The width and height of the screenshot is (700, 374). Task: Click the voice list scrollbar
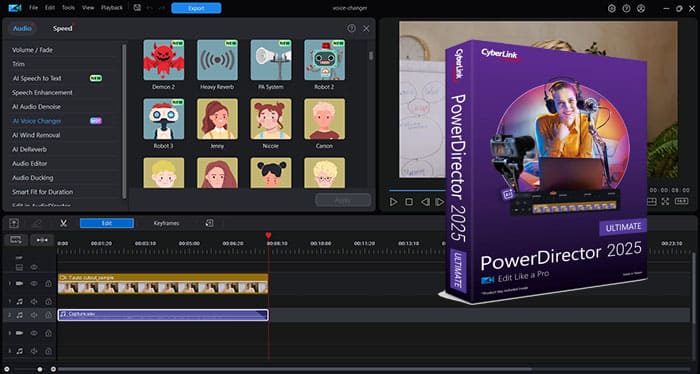pyautogui.click(x=371, y=56)
